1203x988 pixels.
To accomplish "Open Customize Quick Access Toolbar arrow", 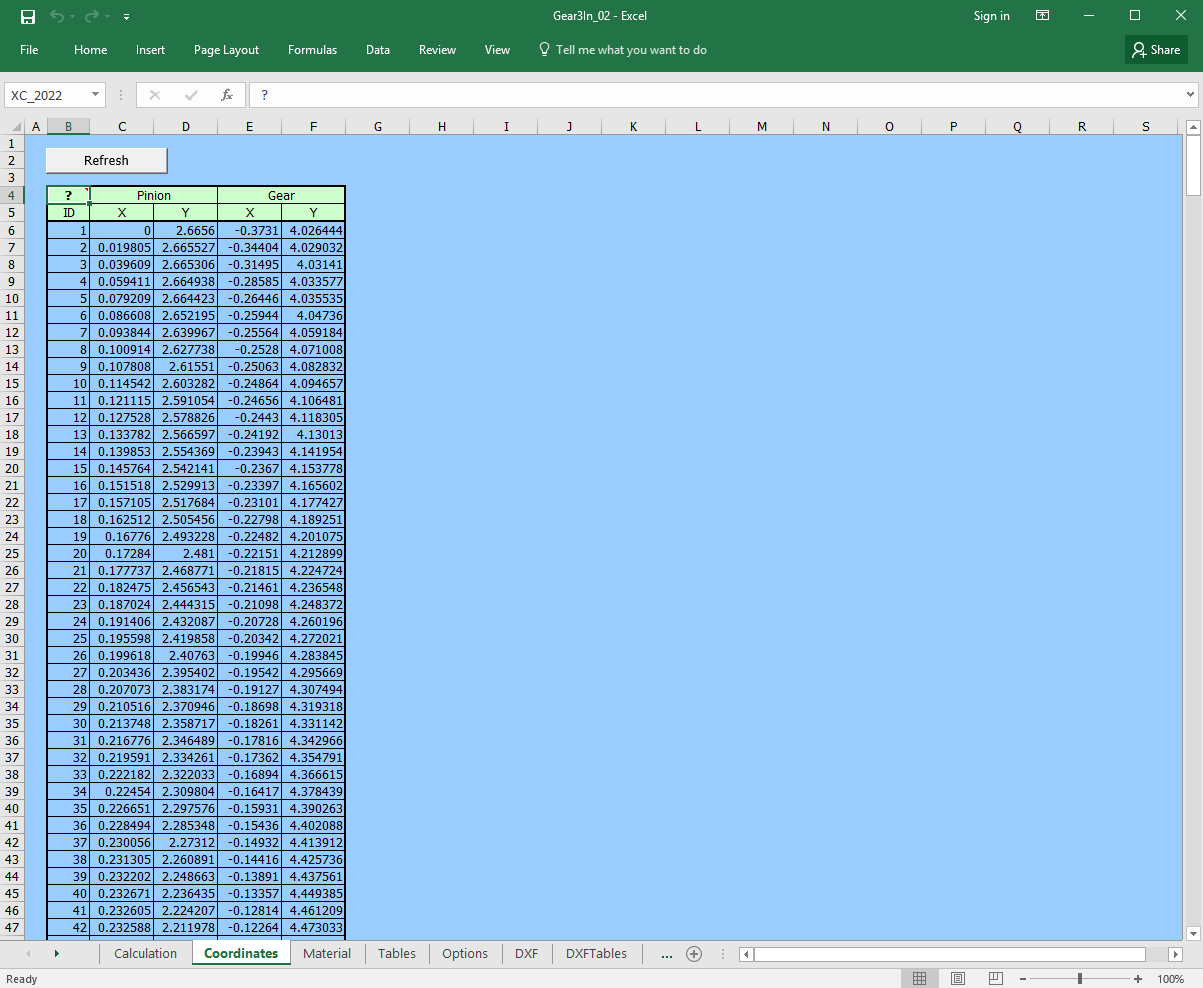I will pyautogui.click(x=126, y=17).
